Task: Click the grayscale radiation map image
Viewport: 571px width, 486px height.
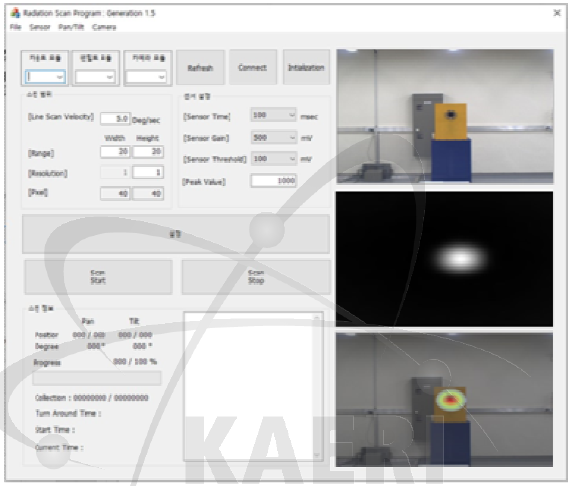Action: [x=444, y=259]
